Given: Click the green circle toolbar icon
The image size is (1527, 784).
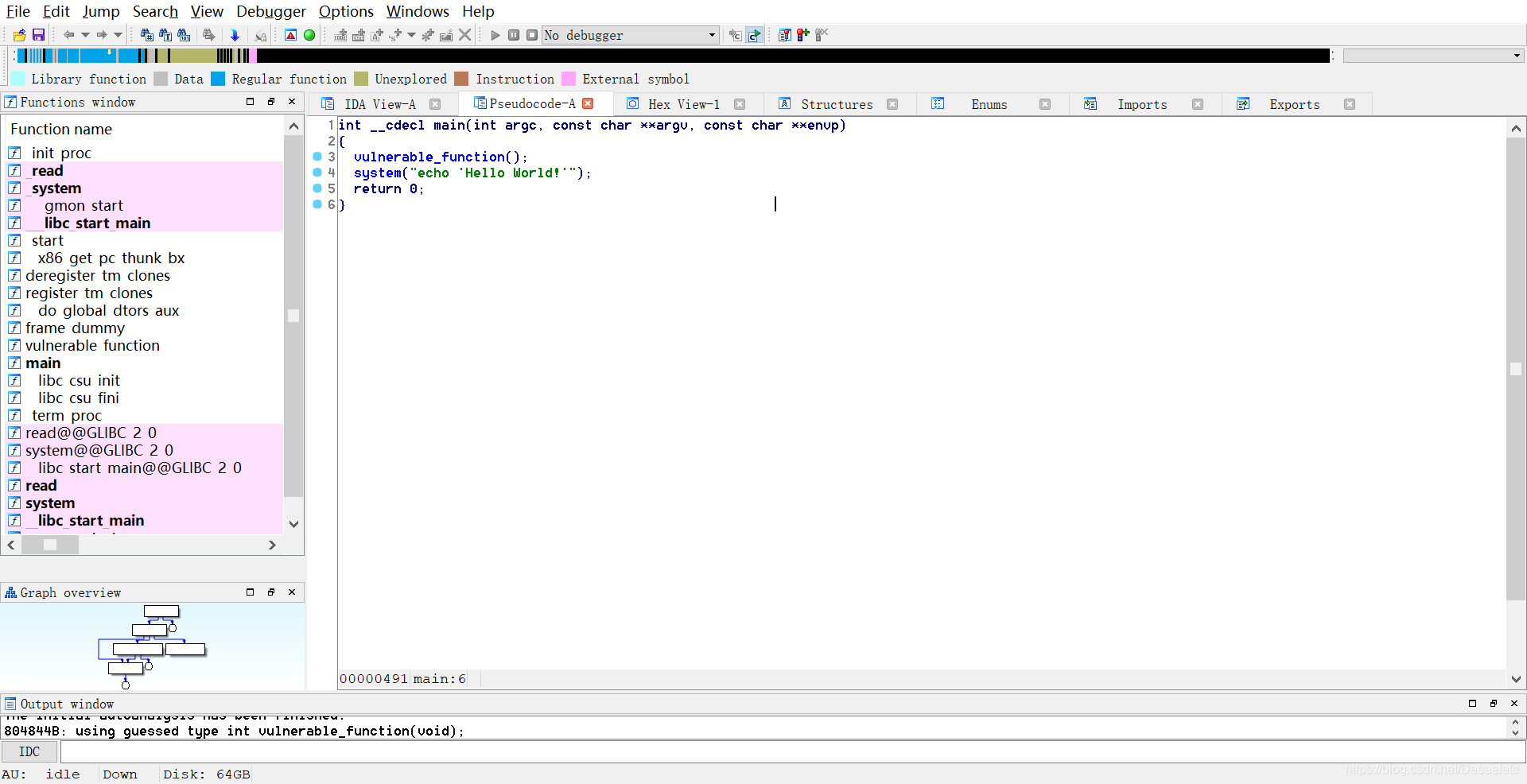Looking at the screenshot, I should [309, 35].
